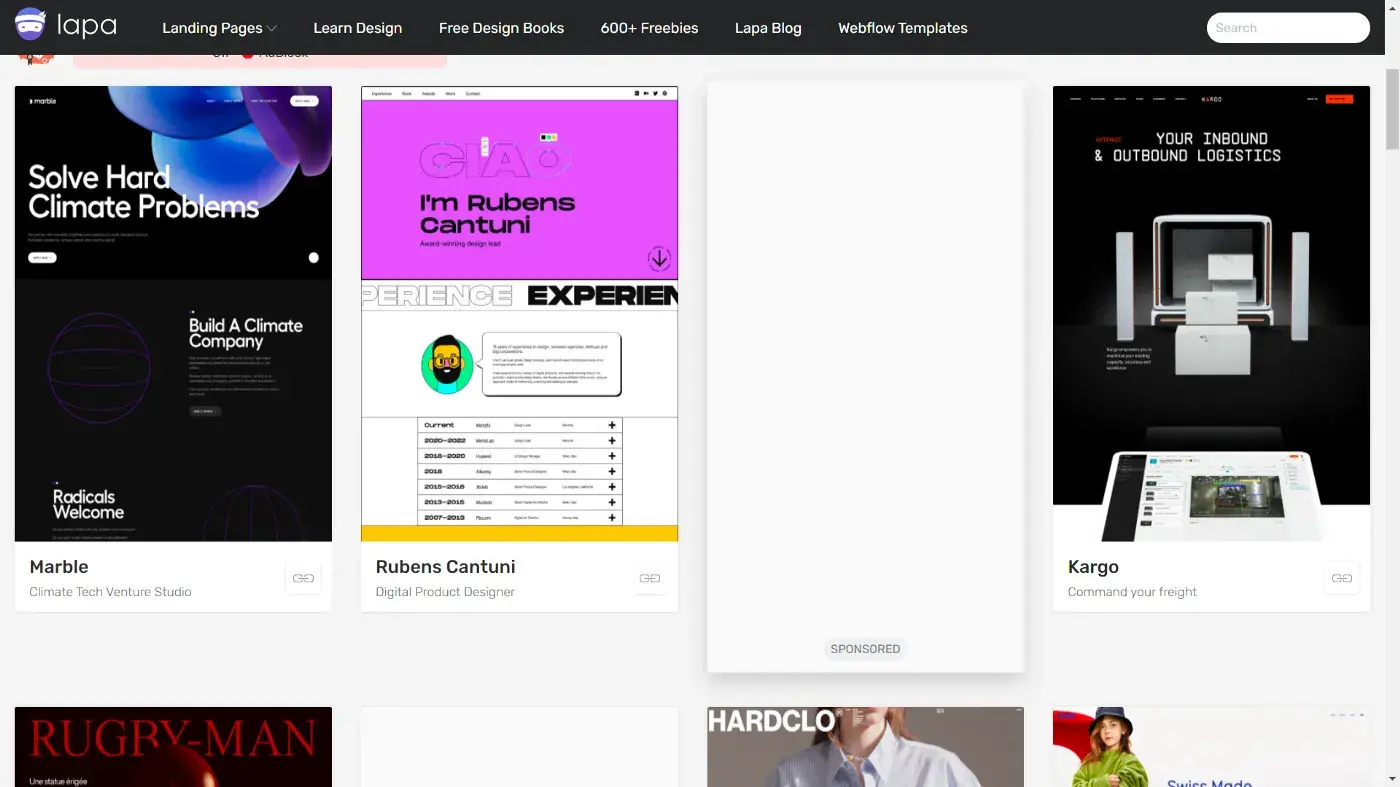1400x787 pixels.
Task: Click the Climate Tech Venture Studio text
Action: point(110,592)
